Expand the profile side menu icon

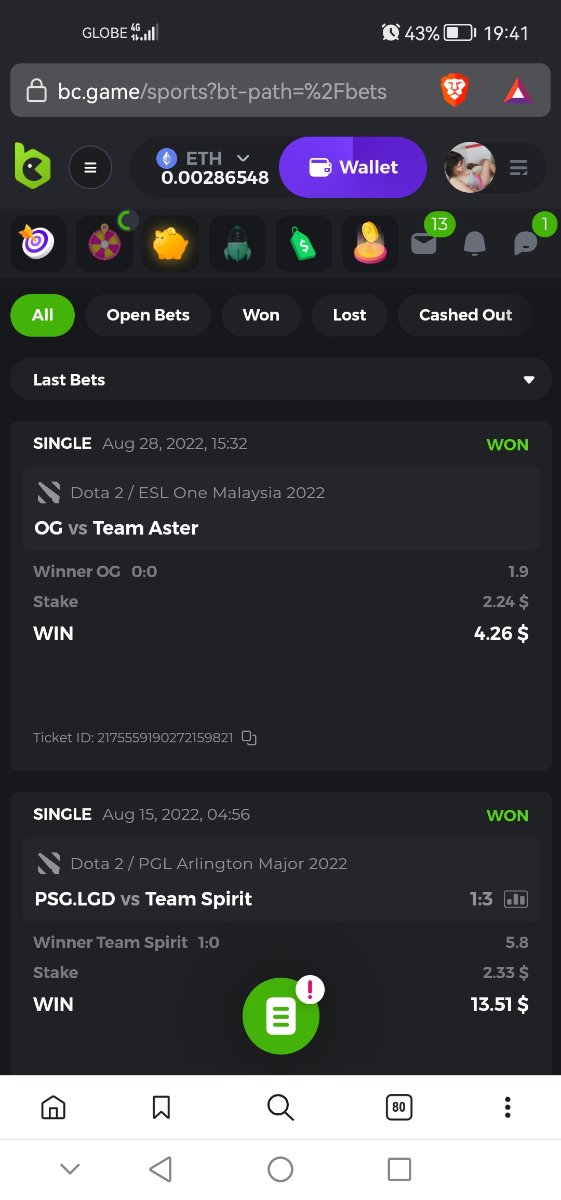tap(519, 167)
